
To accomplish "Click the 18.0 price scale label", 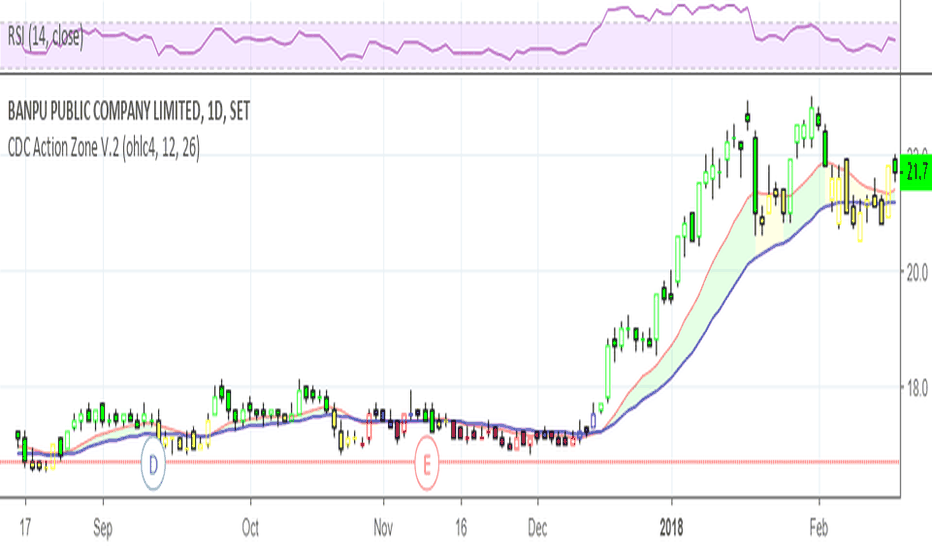I will click(917, 388).
